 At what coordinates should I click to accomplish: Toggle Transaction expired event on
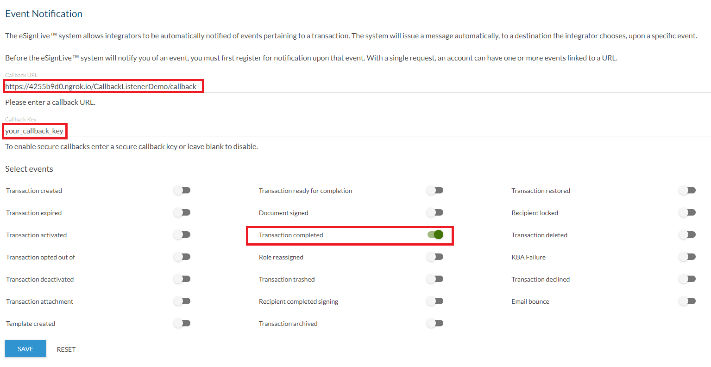pos(182,213)
